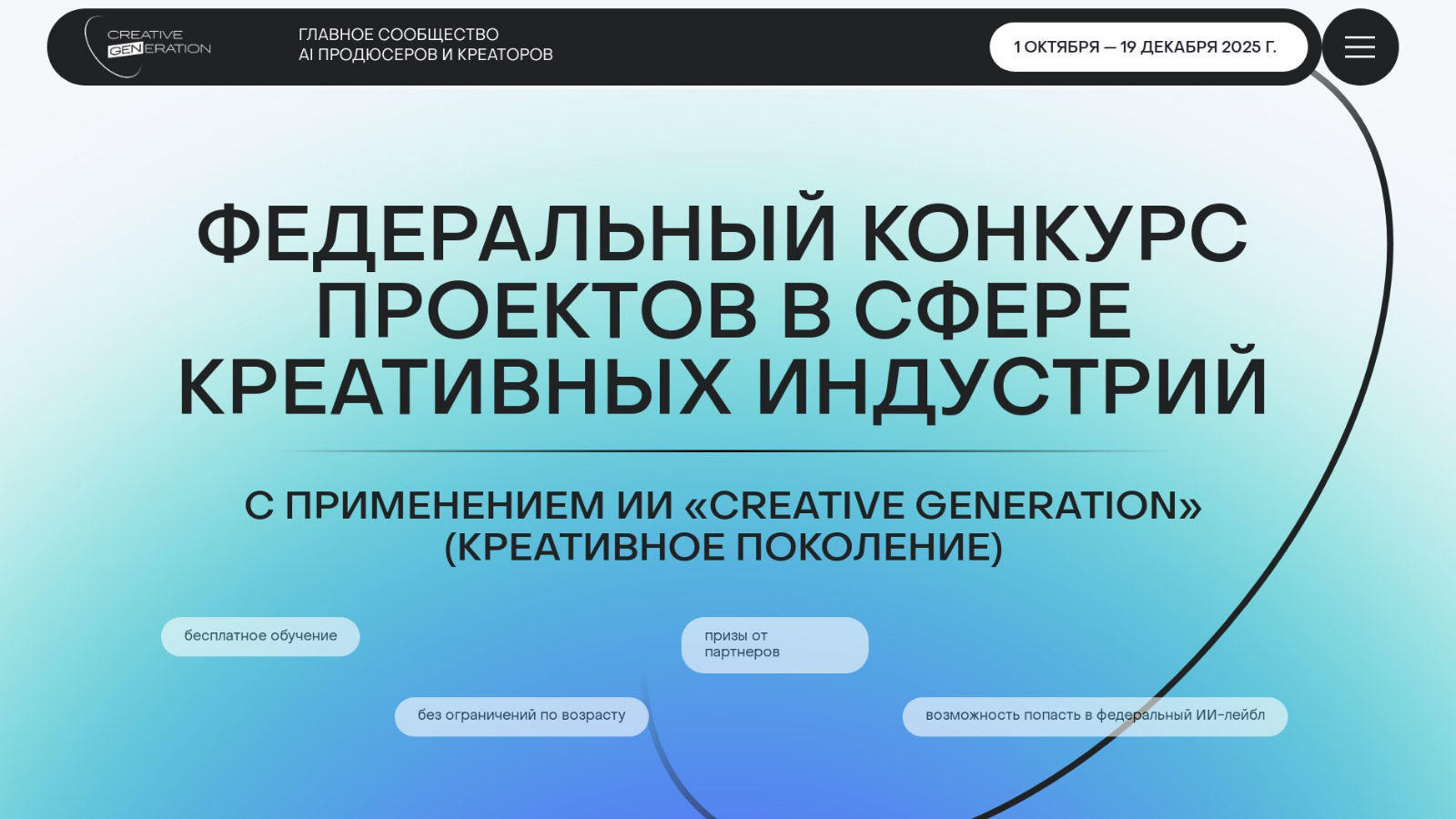Click the highlighted GEN box in logo
Viewport: 1456px width, 819px height.
click(125, 50)
